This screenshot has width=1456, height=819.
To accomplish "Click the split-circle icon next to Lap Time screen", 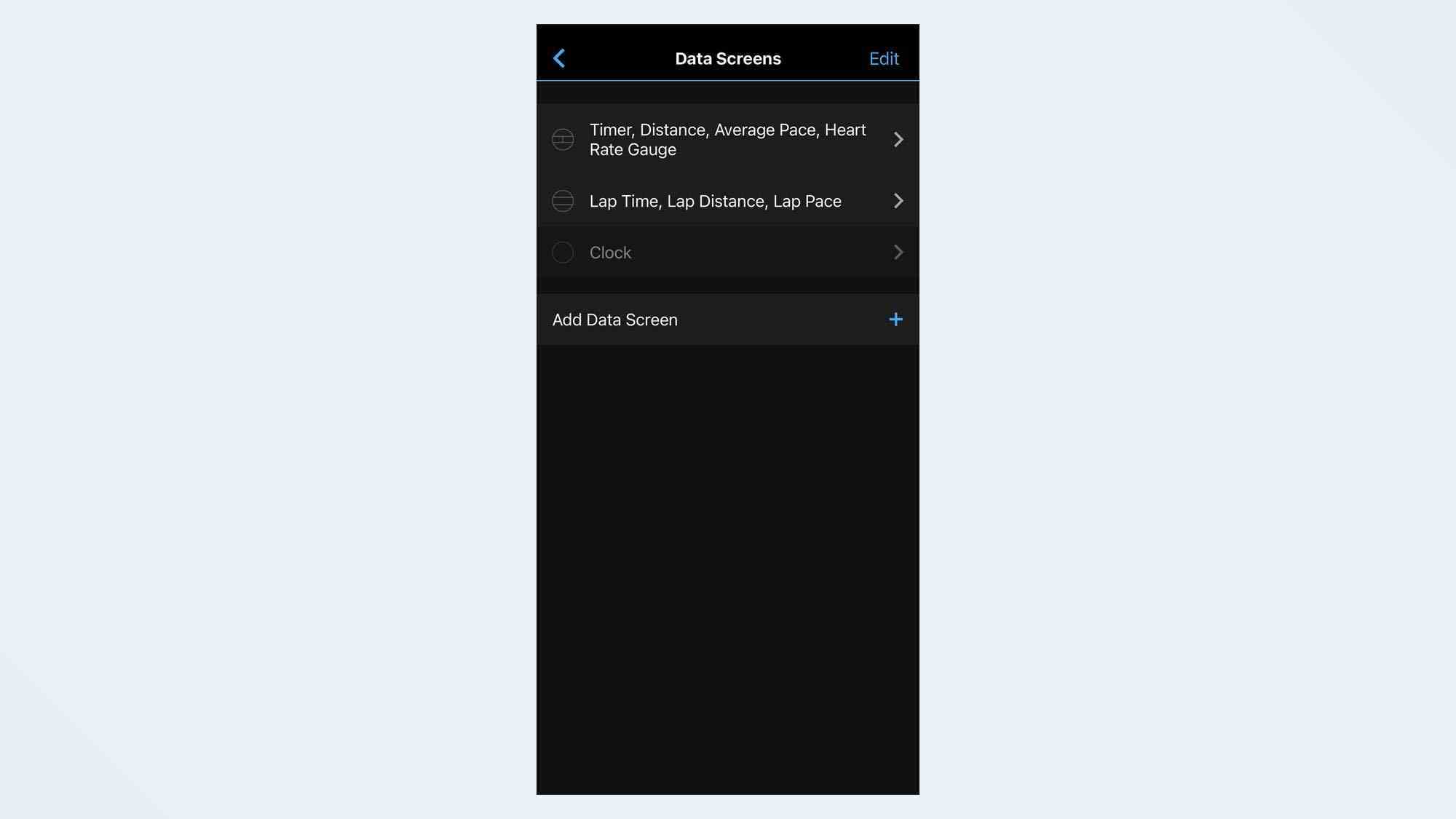I will pos(562,200).
